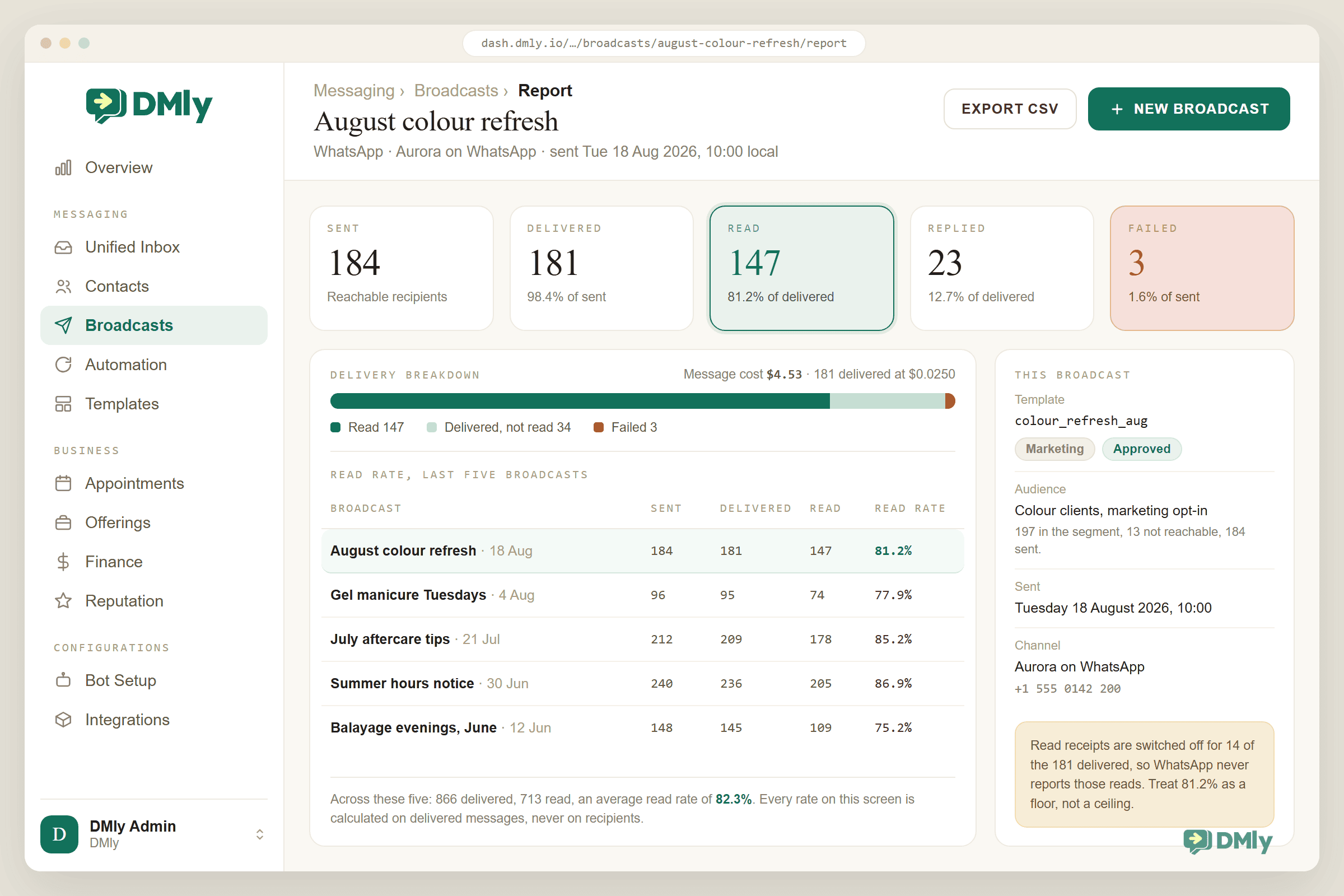The image size is (1344, 896).
Task: Open the Summer hours notice row
Action: (x=643, y=683)
